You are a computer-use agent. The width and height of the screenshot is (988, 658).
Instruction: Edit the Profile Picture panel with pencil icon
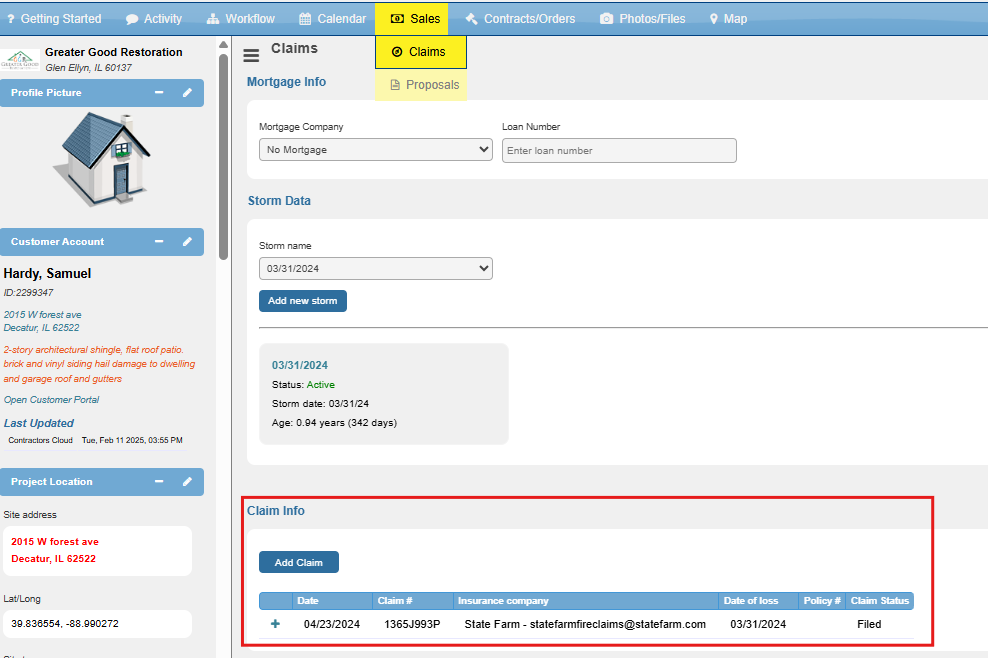tap(187, 93)
